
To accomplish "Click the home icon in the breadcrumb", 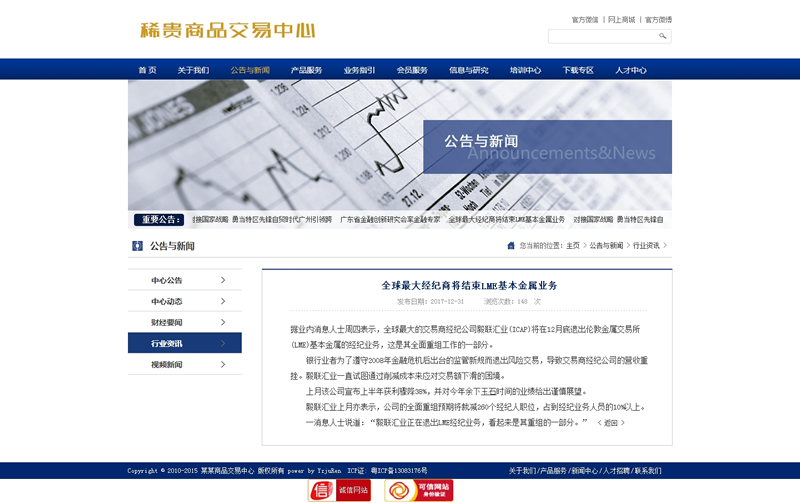I will [511, 245].
